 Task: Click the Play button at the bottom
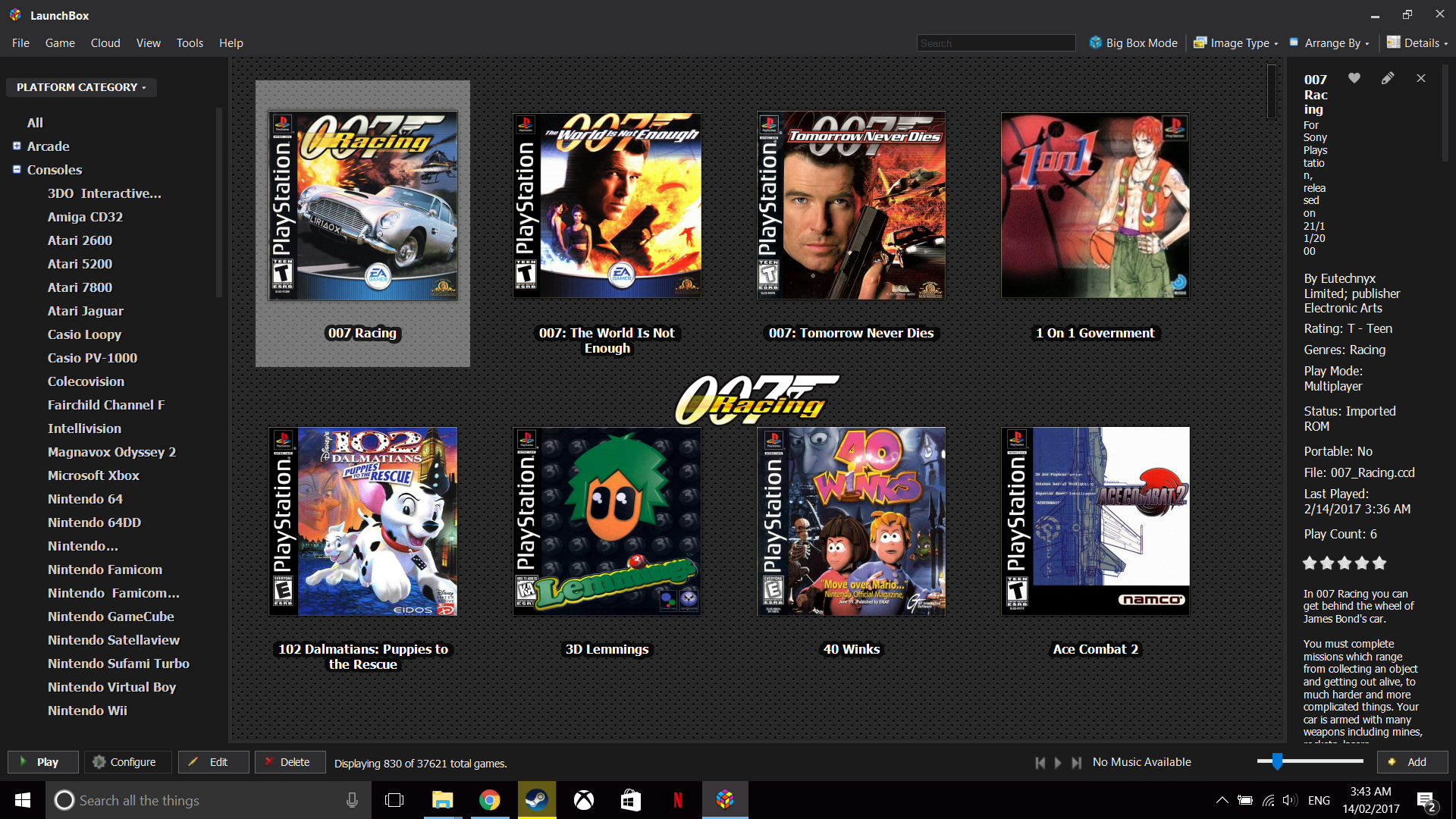coord(43,762)
